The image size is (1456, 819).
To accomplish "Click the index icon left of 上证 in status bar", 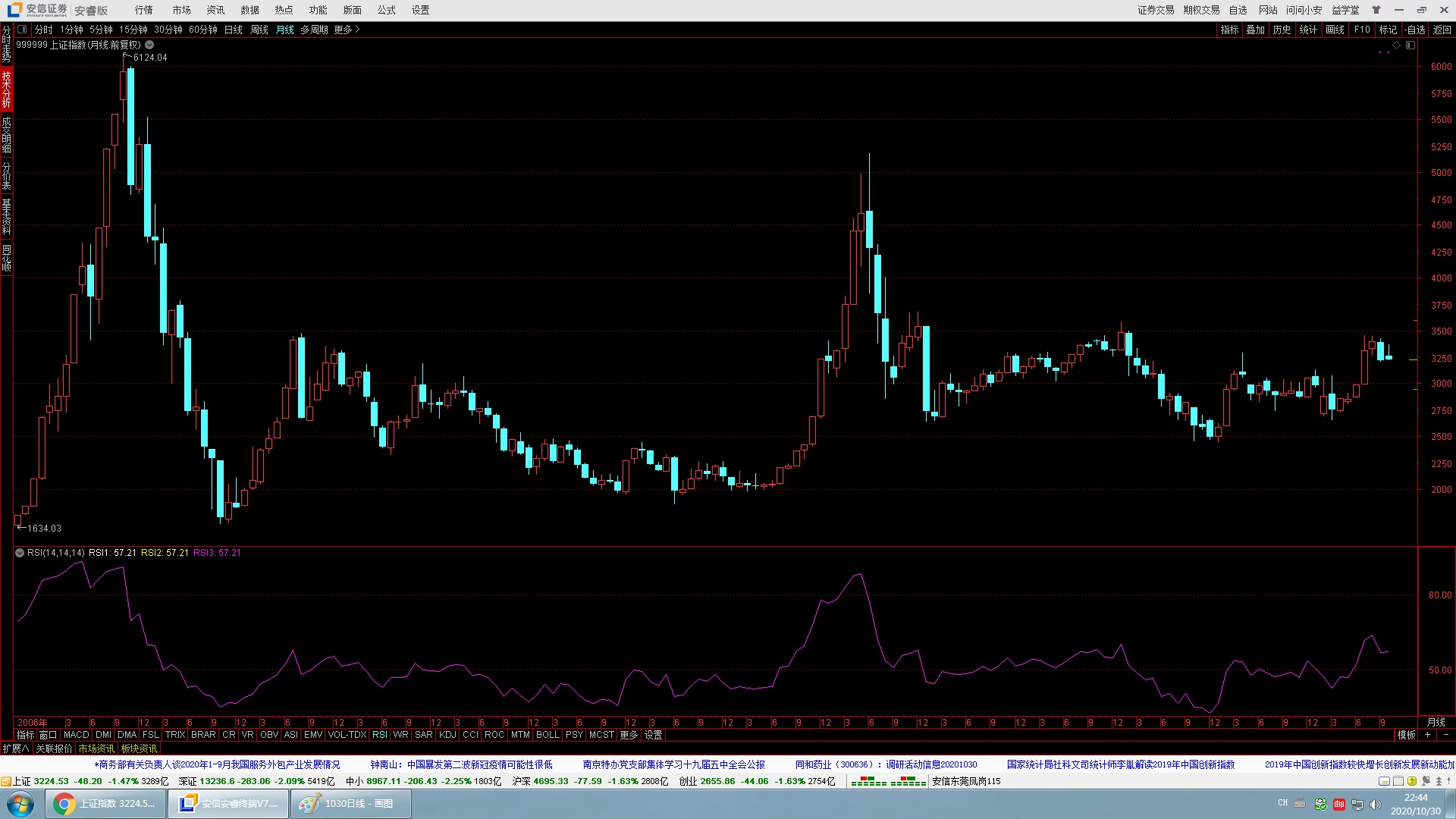I will pyautogui.click(x=6, y=781).
